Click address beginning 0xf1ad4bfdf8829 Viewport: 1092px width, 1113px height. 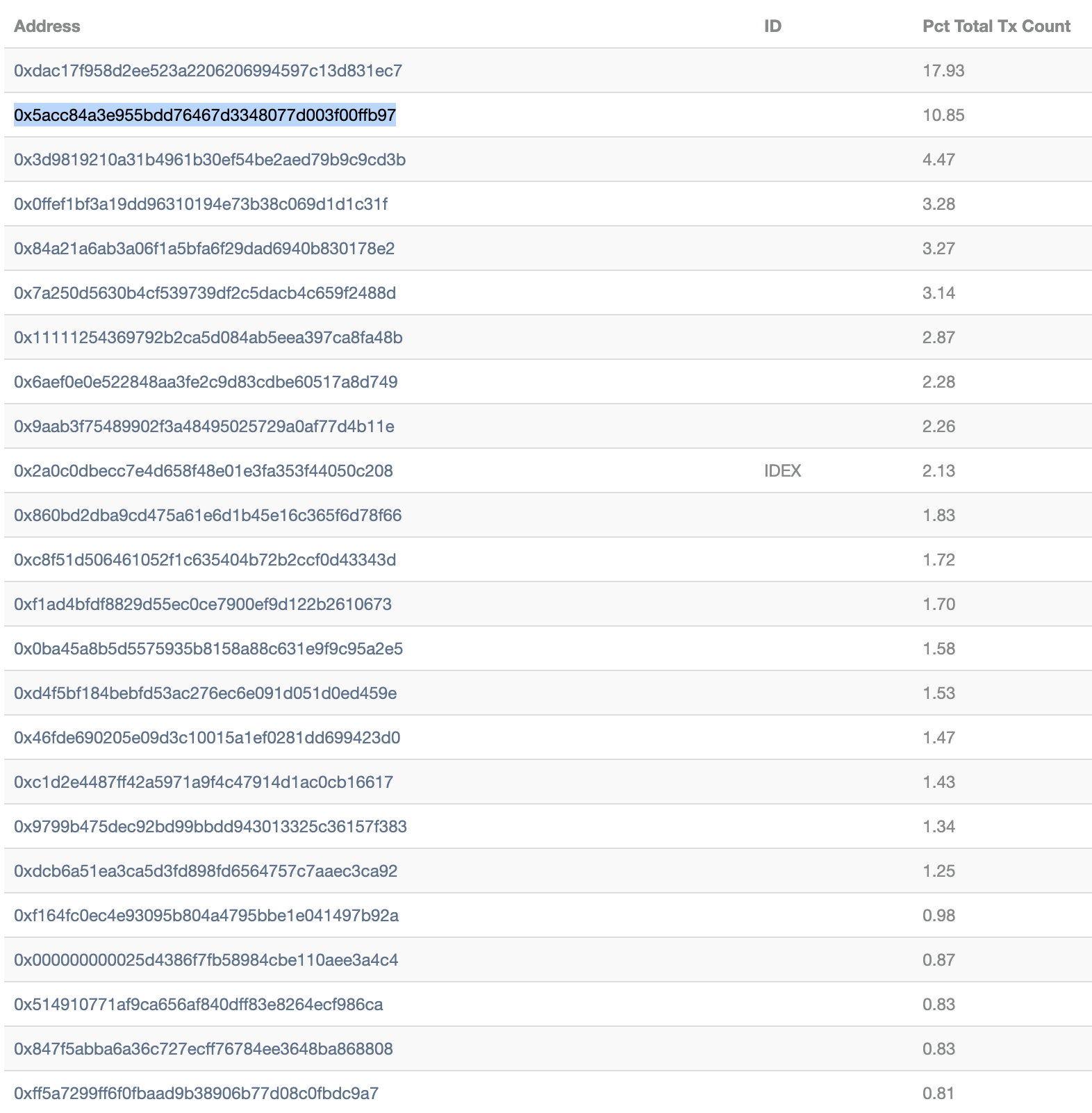(203, 604)
